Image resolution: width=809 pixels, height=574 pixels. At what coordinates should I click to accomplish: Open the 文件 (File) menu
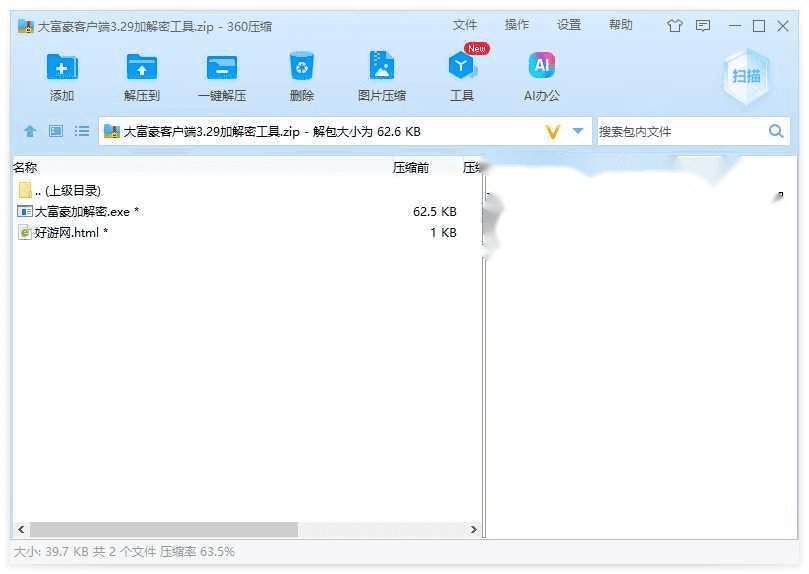(465, 25)
